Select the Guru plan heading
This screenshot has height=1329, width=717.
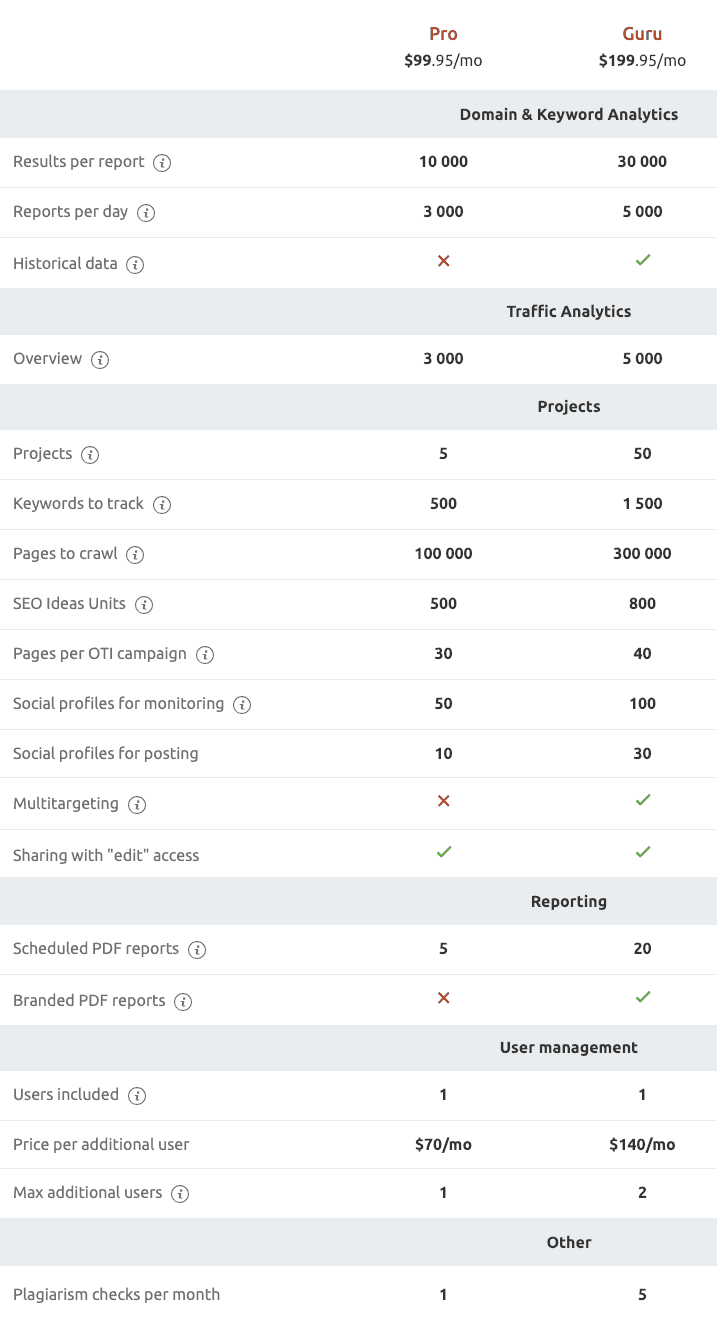pyautogui.click(x=642, y=34)
